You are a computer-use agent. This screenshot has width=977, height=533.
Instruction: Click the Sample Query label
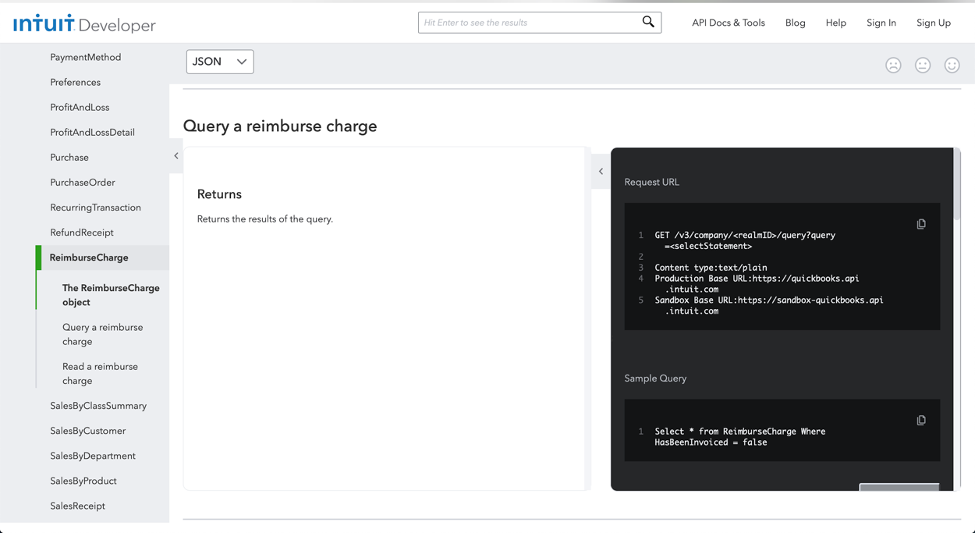[655, 378]
